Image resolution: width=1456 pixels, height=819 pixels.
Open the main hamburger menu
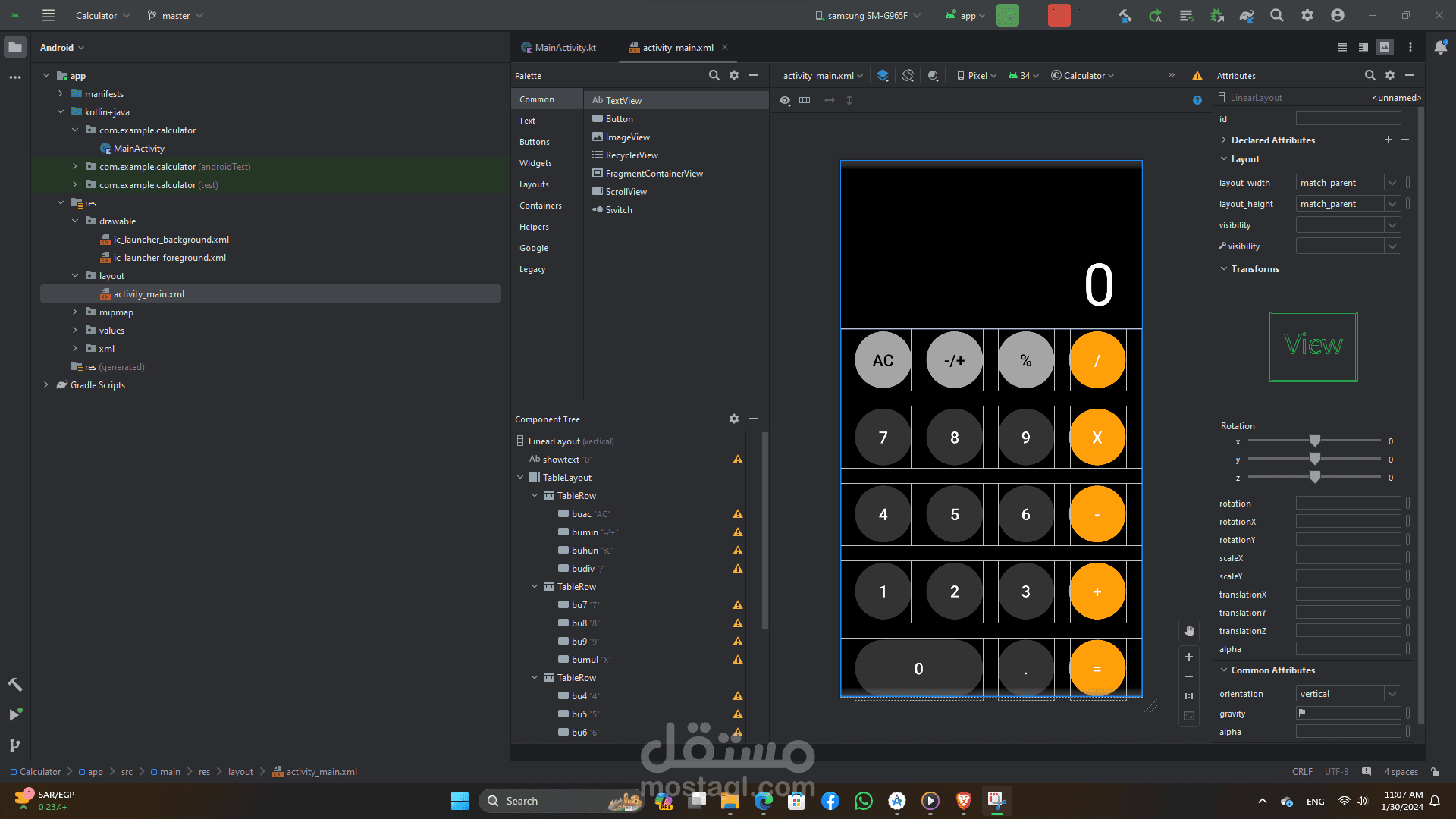coord(49,15)
